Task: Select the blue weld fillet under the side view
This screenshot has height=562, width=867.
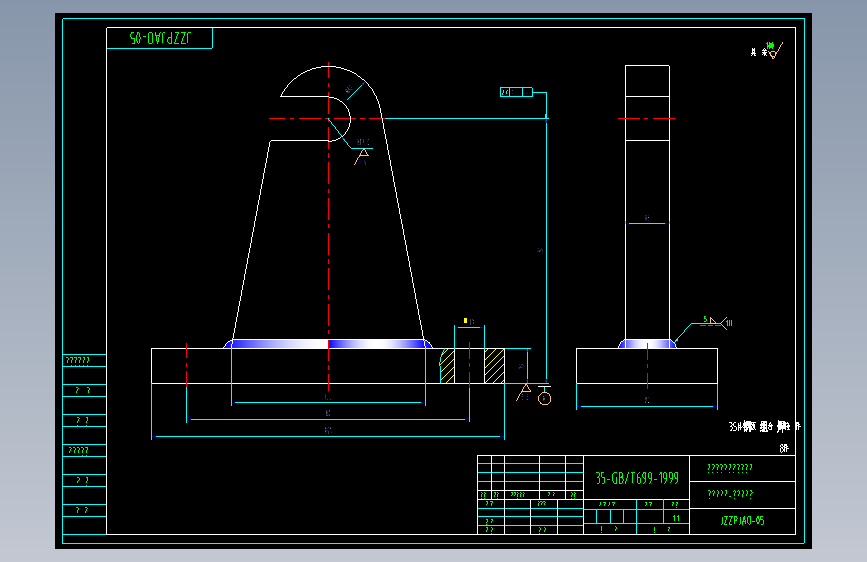Action: (647, 344)
